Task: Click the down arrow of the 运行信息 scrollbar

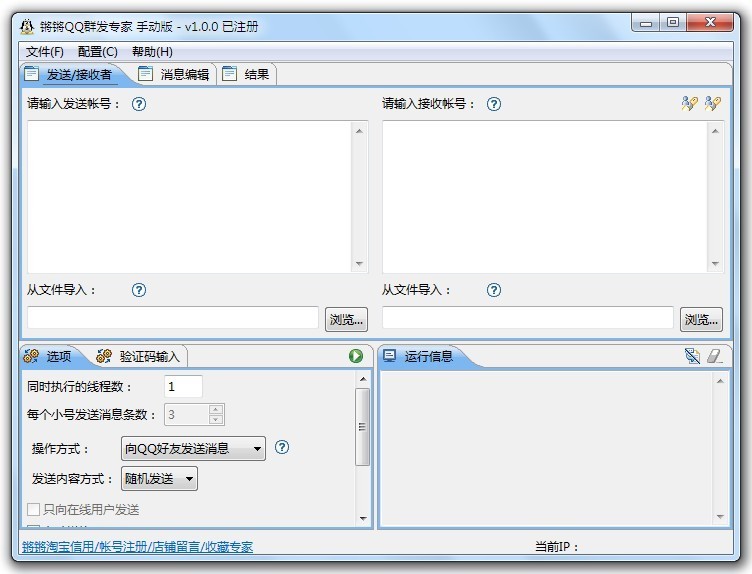Action: point(720,516)
